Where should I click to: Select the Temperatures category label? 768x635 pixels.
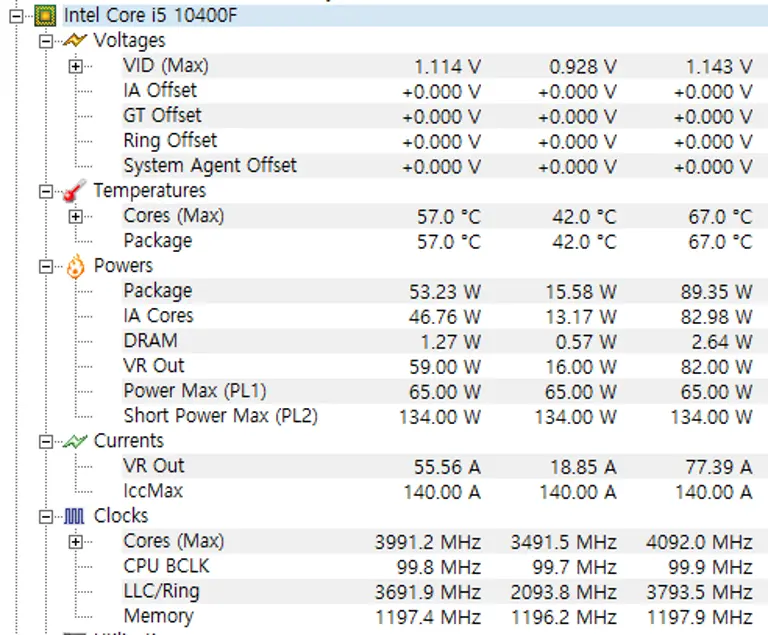tap(149, 191)
